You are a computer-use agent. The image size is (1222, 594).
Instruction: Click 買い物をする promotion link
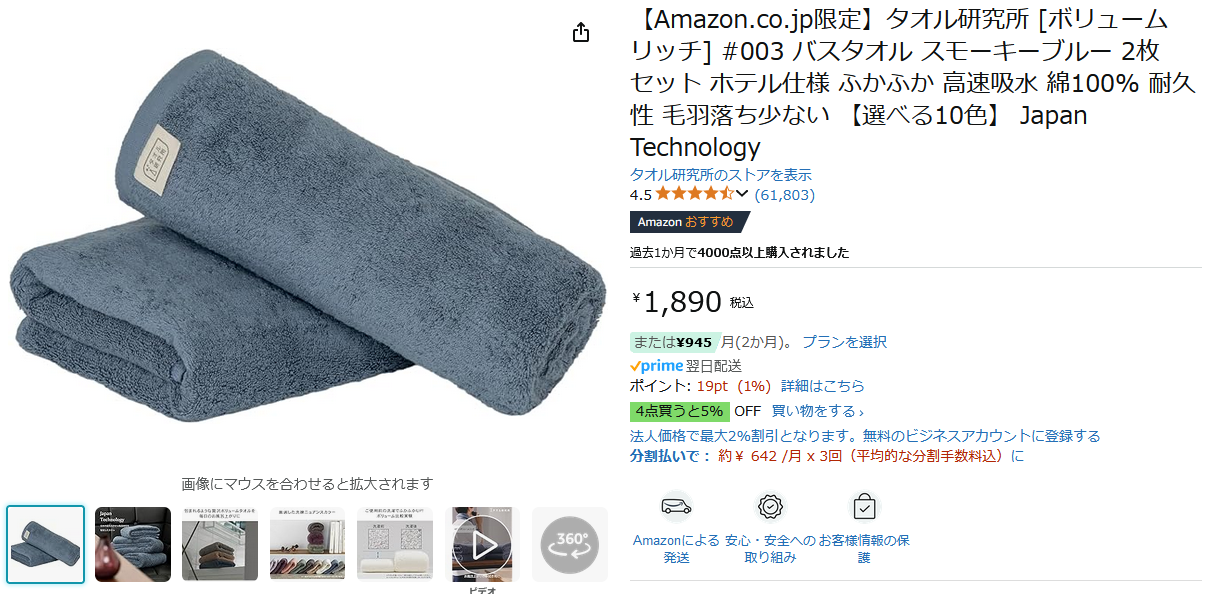[817, 411]
